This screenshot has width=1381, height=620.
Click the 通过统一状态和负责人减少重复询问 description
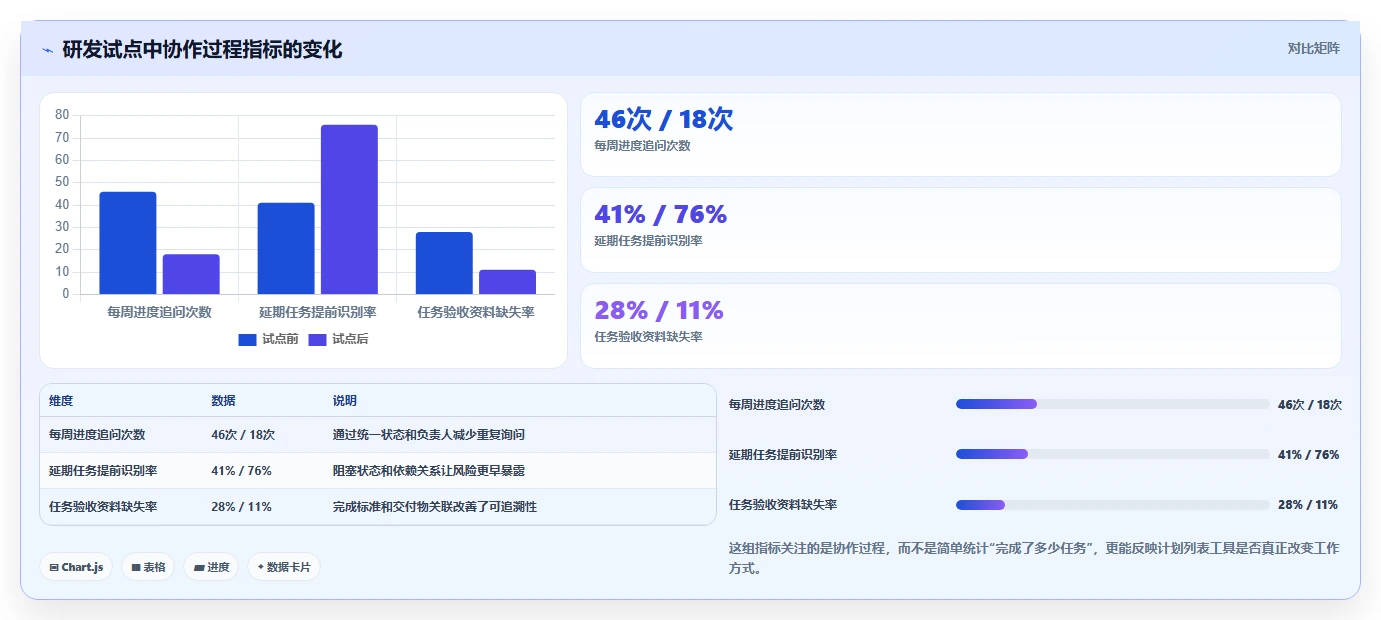[x=429, y=434]
